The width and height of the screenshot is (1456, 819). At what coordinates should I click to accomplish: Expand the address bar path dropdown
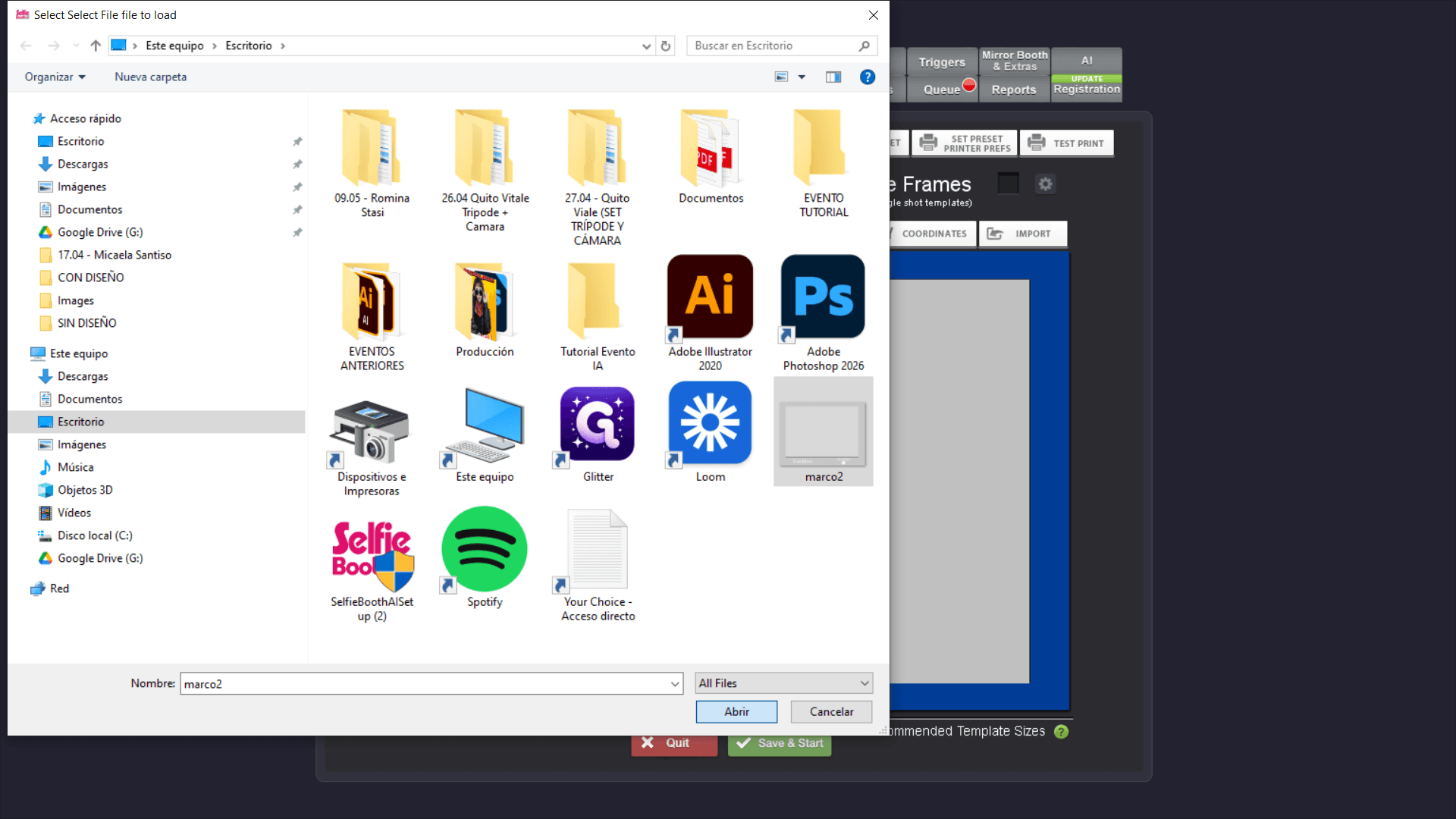pyautogui.click(x=646, y=45)
